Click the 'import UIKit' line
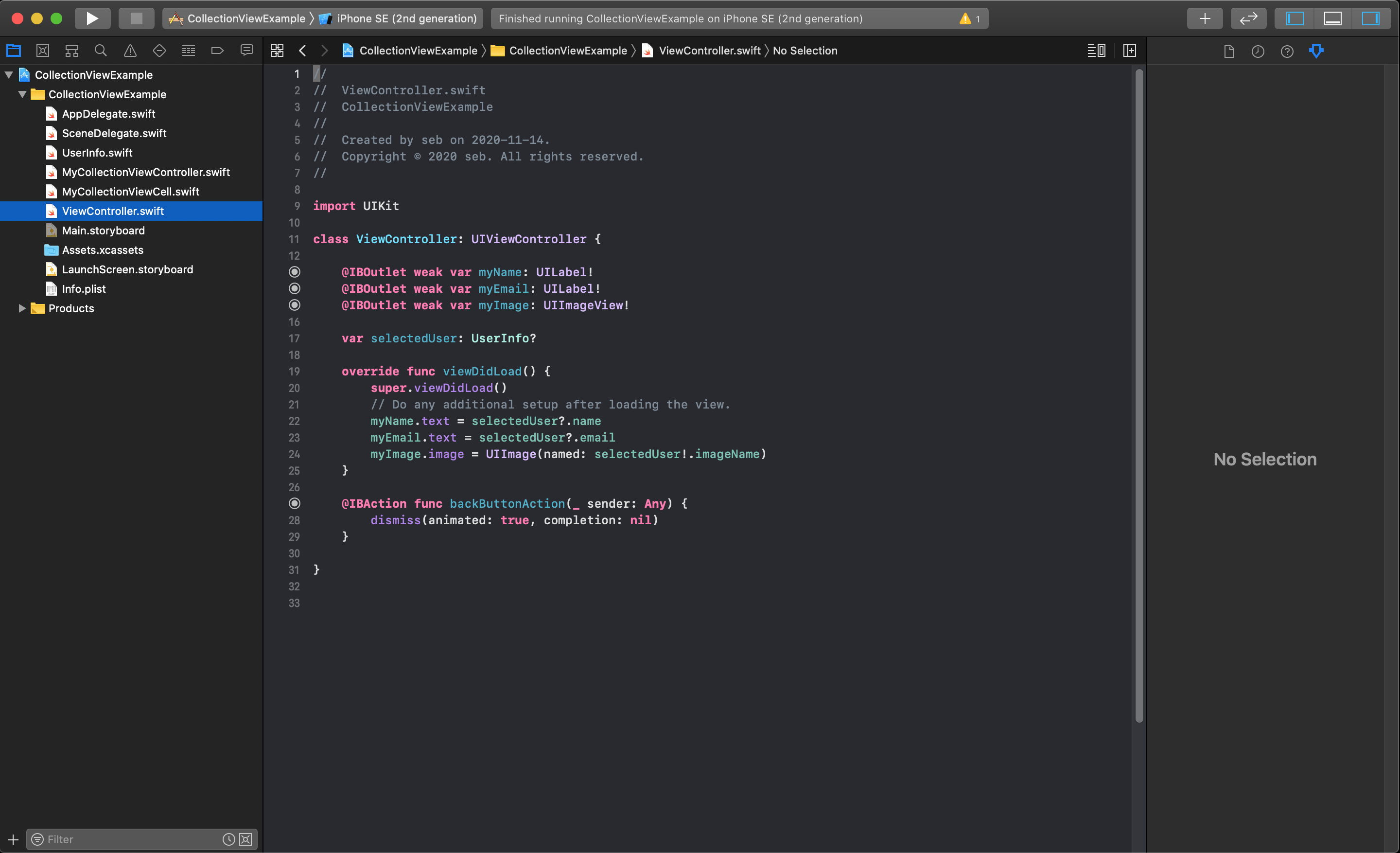 (356, 206)
